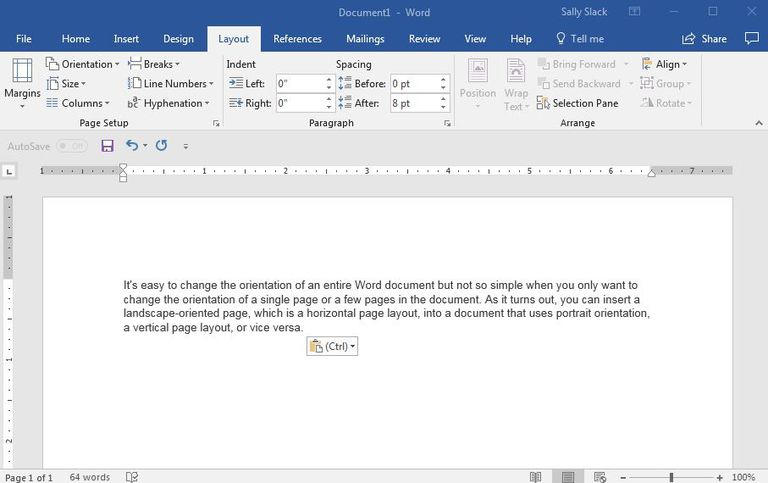Open the Selection Pane
This screenshot has height=483, width=768.
(x=577, y=103)
